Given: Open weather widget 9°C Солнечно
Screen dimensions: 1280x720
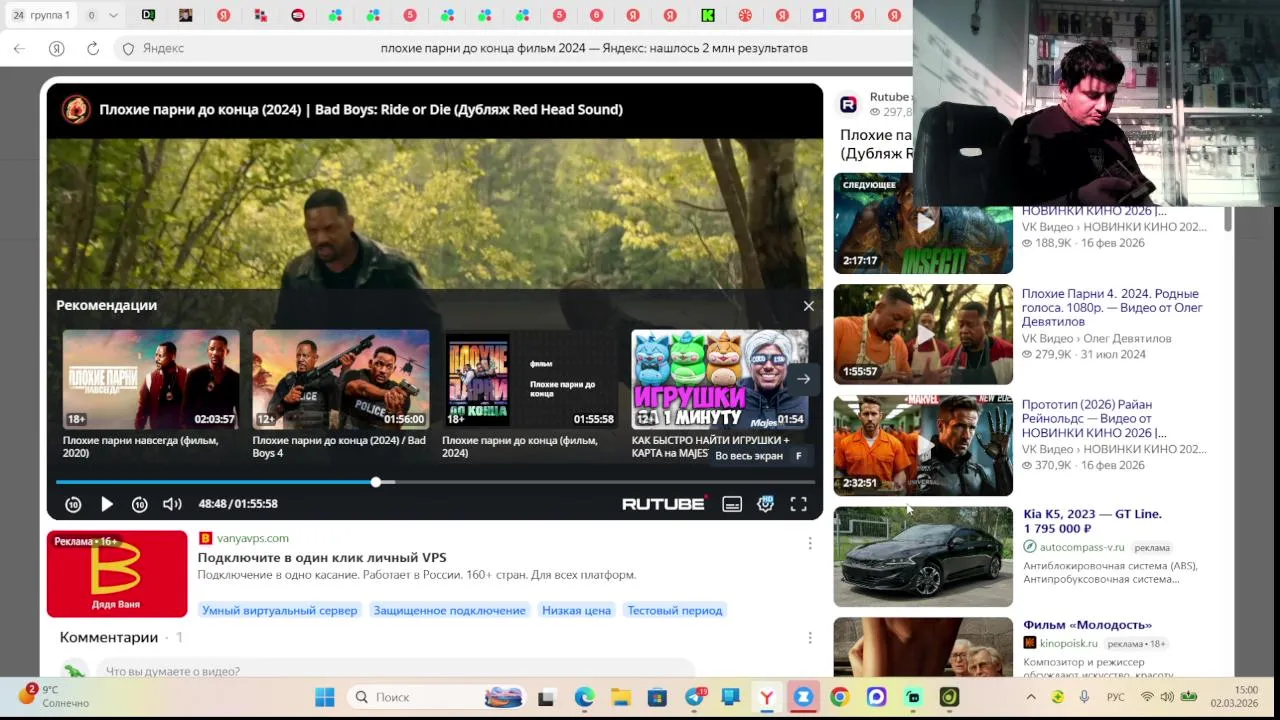Looking at the screenshot, I should [x=53, y=696].
